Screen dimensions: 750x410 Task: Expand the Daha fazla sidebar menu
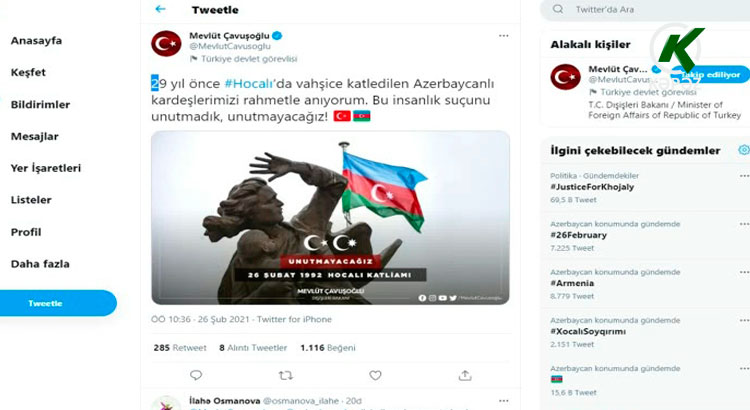(x=40, y=264)
